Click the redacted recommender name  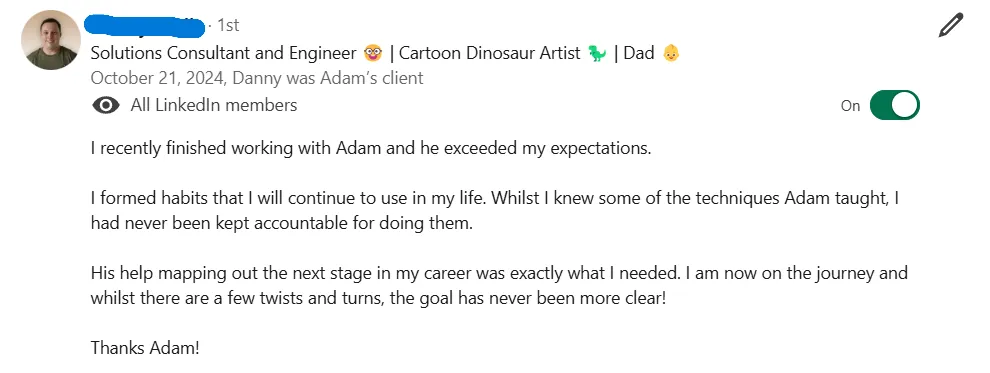tap(145, 25)
